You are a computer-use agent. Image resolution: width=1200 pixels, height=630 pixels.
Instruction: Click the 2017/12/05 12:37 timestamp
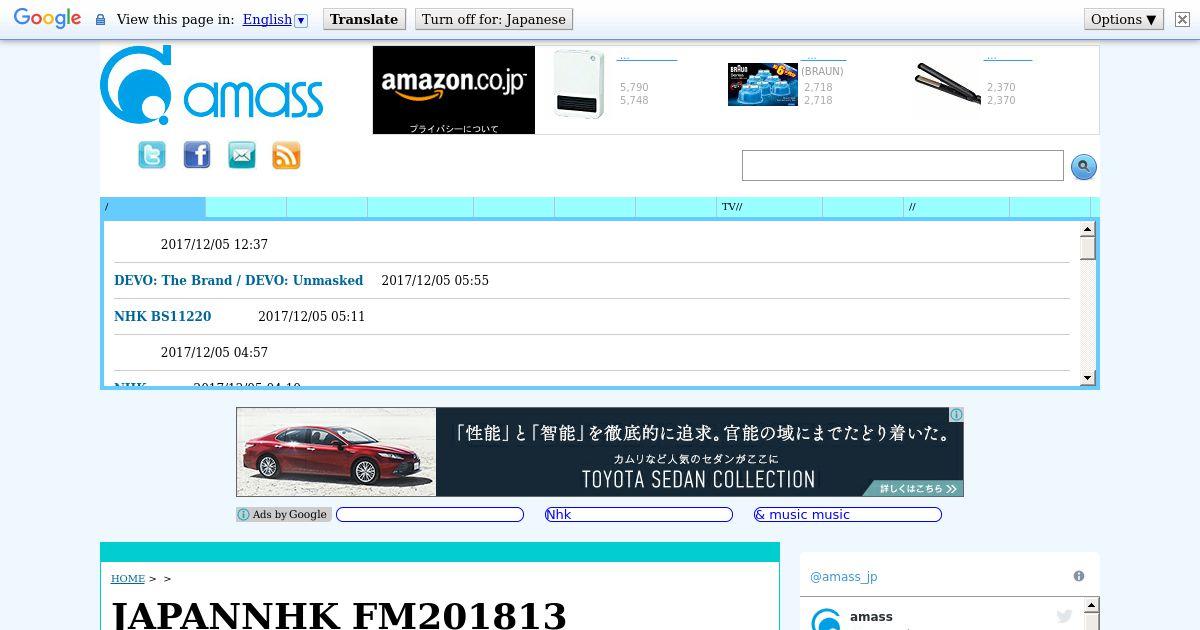tap(214, 244)
